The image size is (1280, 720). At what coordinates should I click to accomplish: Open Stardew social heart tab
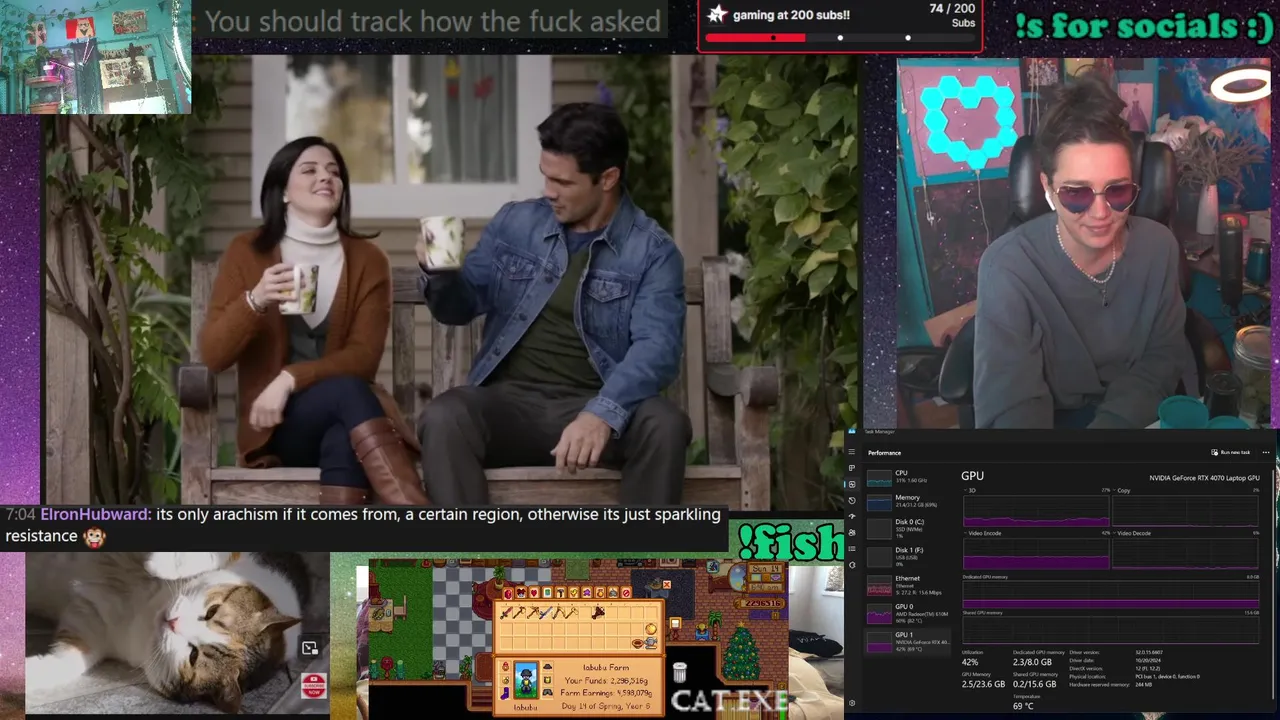click(534, 593)
